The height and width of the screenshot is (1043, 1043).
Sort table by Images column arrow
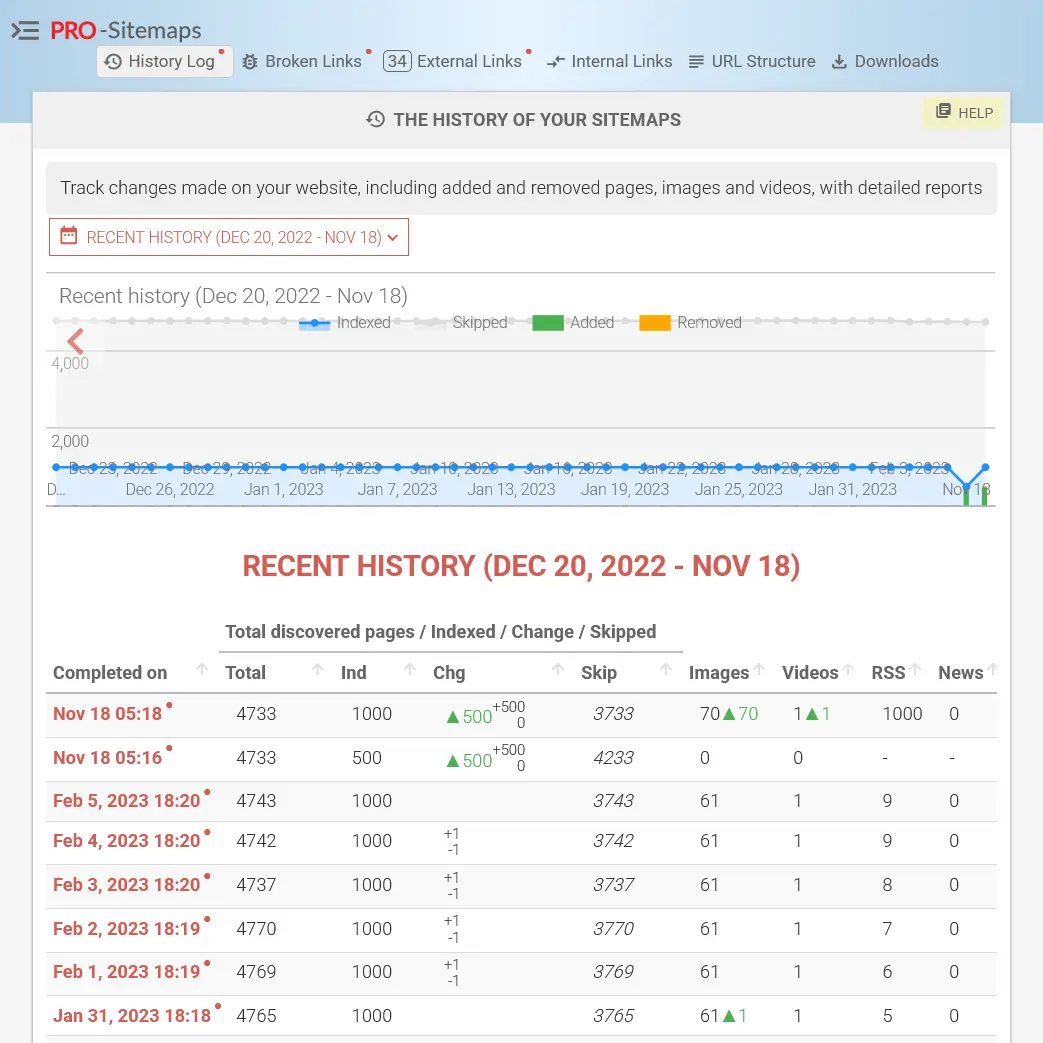point(759,670)
